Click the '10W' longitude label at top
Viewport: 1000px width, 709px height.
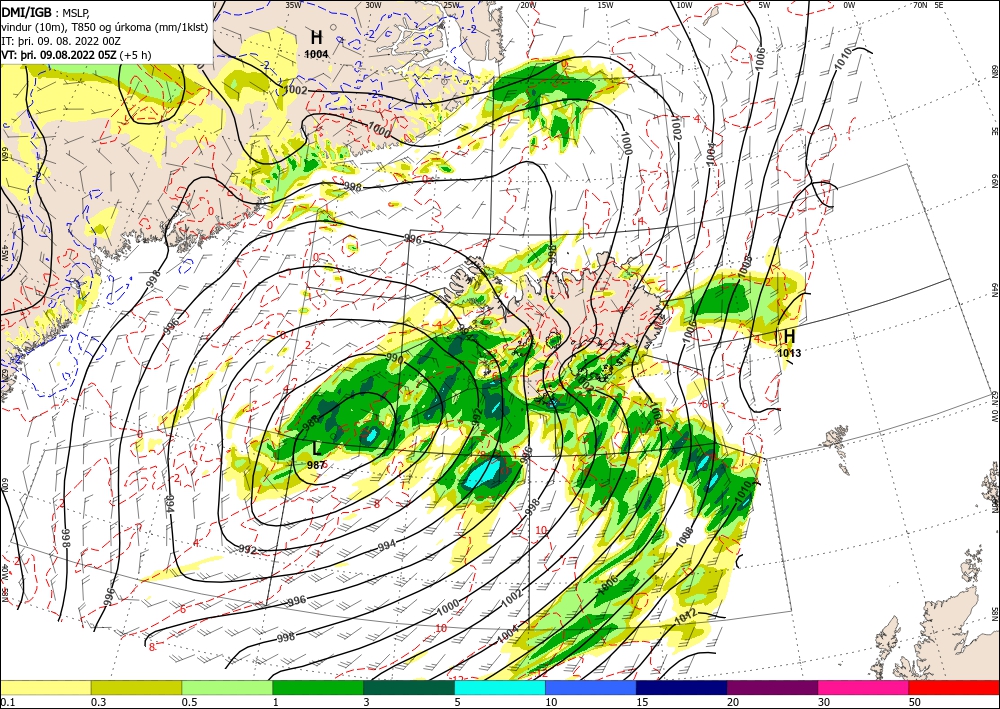[684, 5]
